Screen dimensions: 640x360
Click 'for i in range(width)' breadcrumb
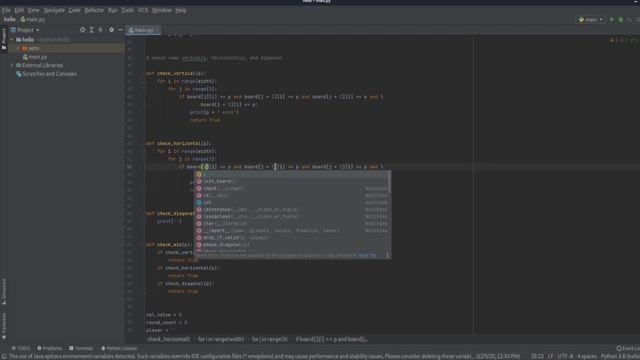pyautogui.click(x=221, y=339)
